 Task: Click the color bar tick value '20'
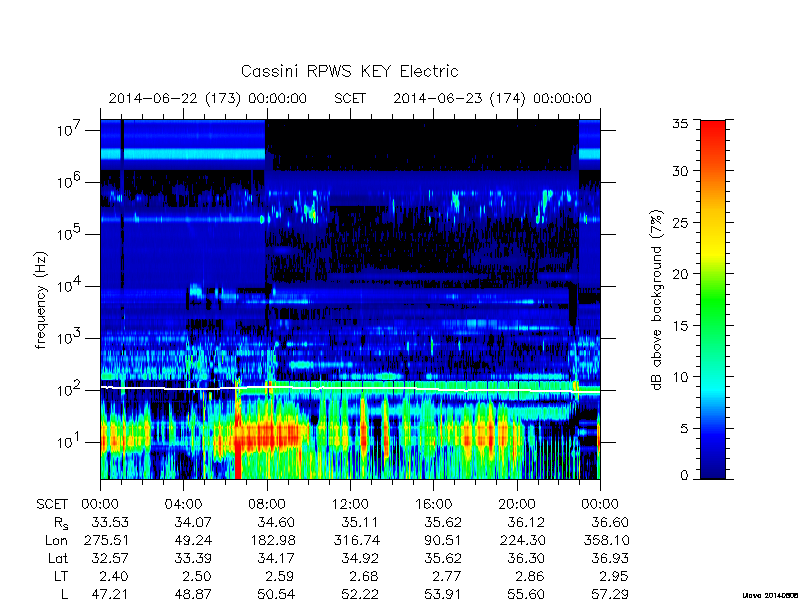[x=680, y=273]
